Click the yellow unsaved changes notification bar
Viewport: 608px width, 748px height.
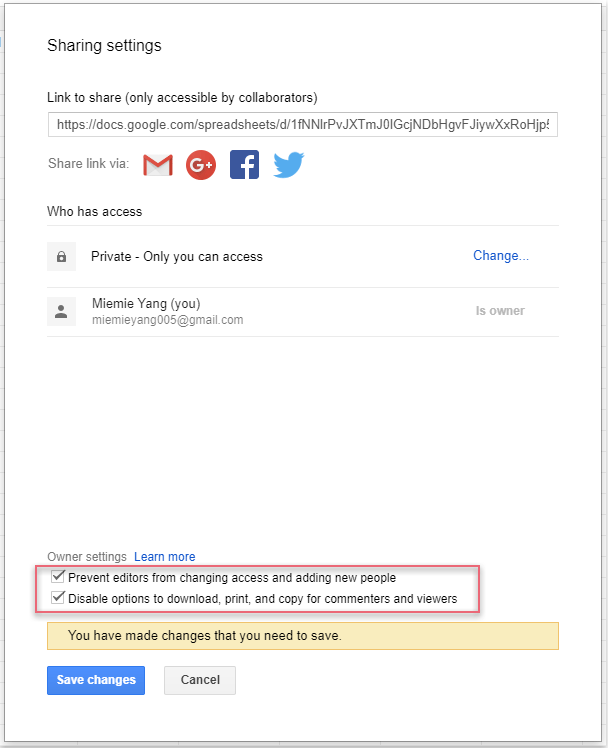pyautogui.click(x=303, y=636)
